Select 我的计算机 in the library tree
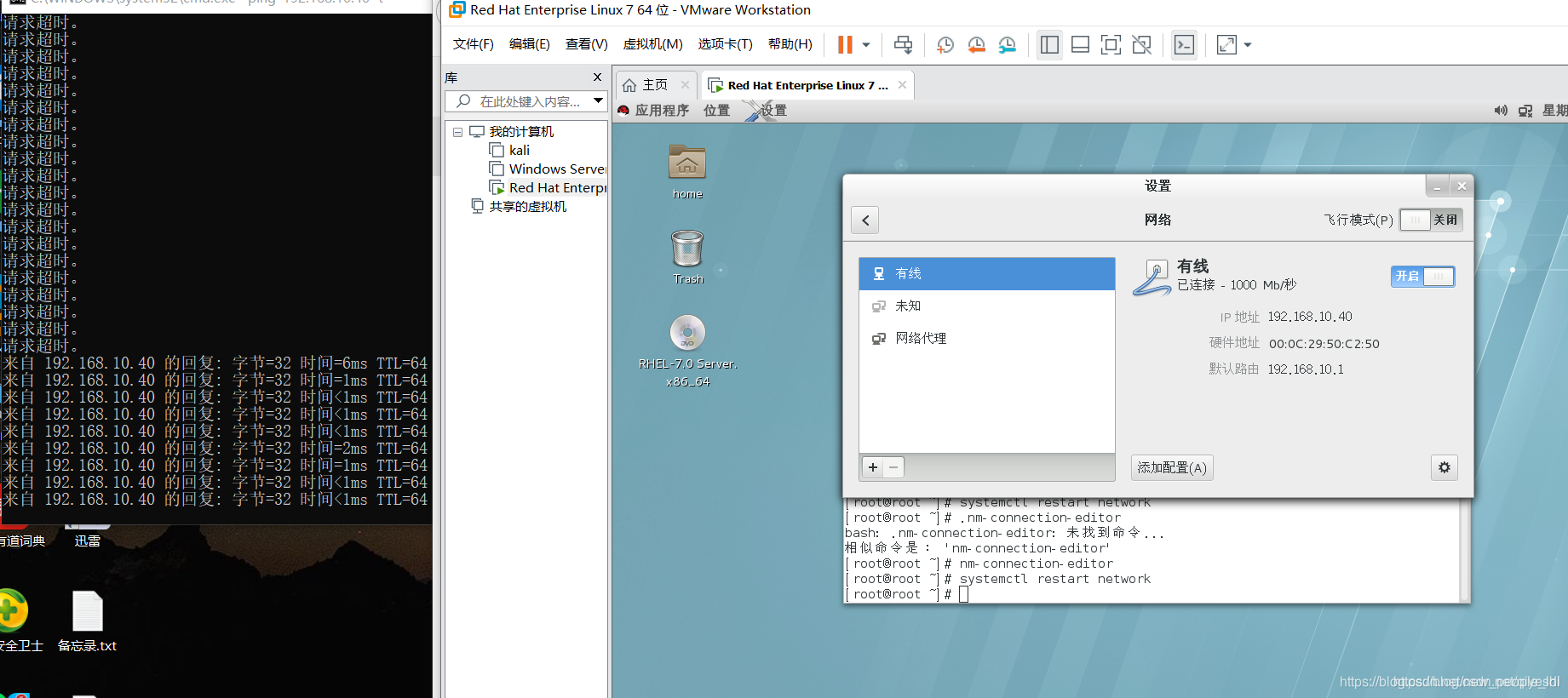 (x=521, y=132)
